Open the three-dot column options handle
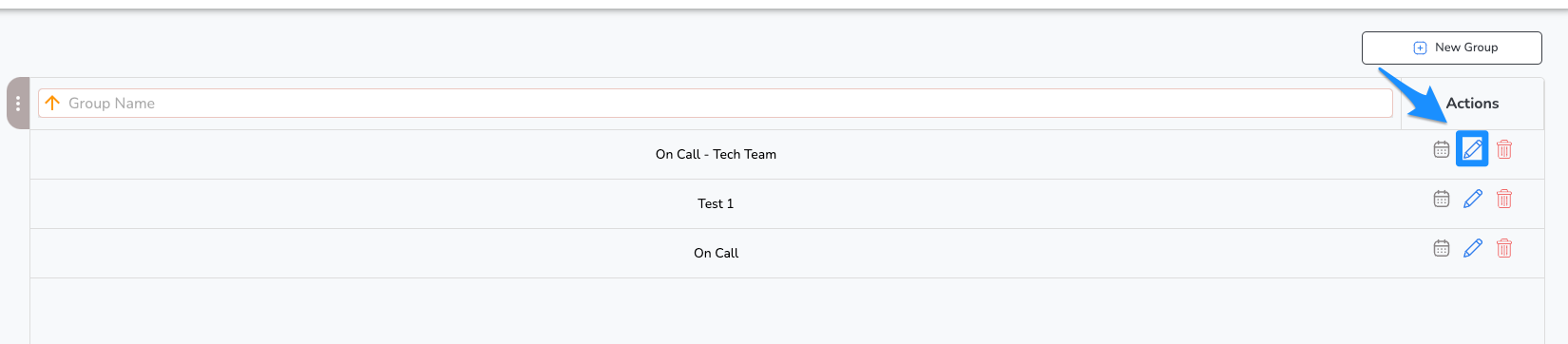 click(18, 103)
